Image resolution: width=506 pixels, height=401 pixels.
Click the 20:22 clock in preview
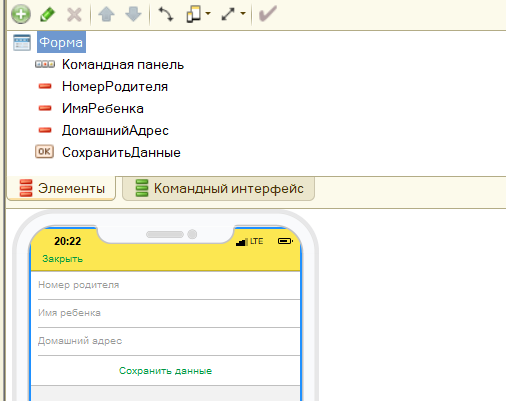click(68, 241)
